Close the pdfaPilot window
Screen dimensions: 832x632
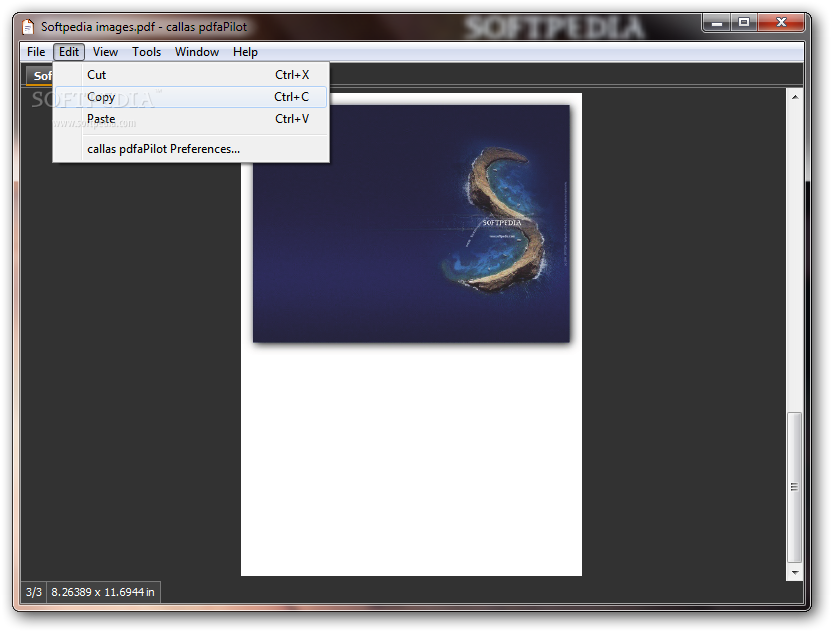[x=781, y=23]
